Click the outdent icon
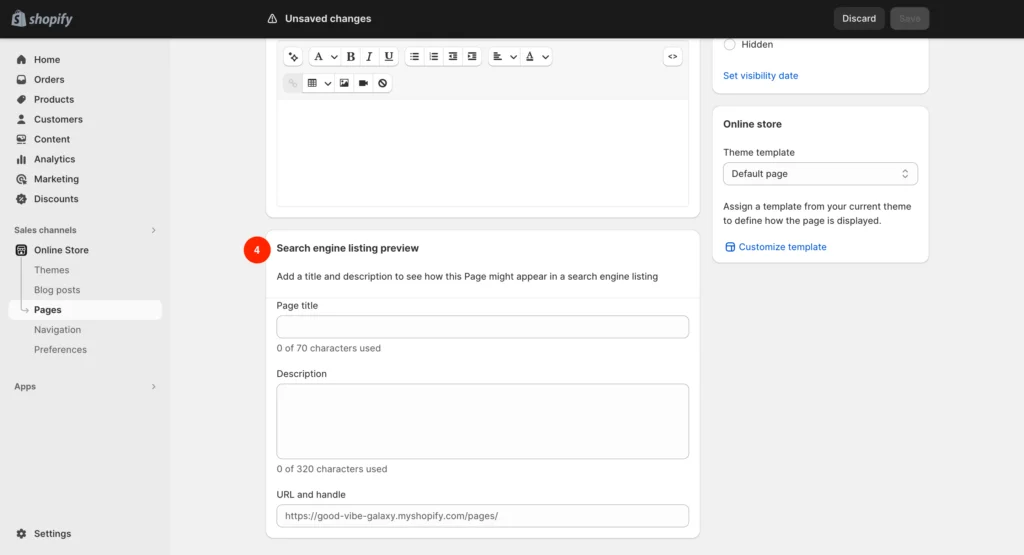The width and height of the screenshot is (1024, 555). click(453, 57)
